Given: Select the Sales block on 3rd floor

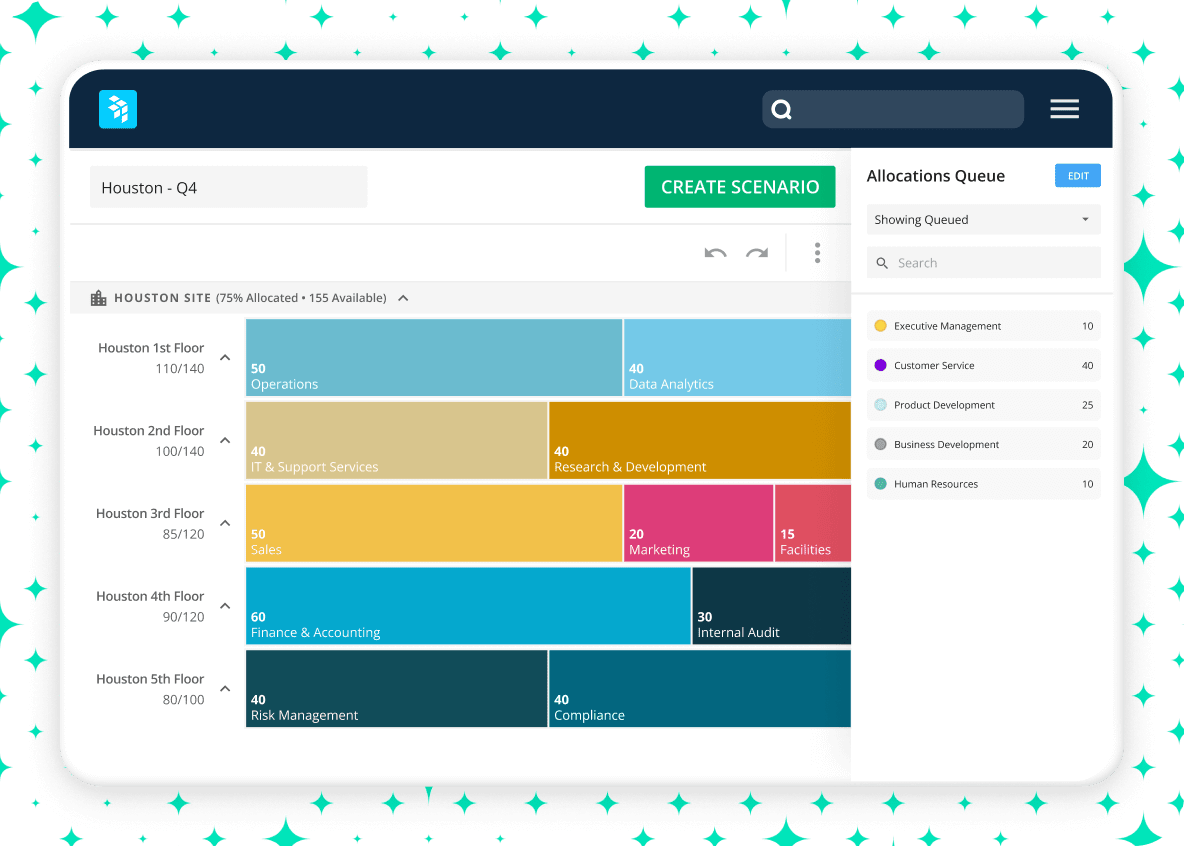Looking at the screenshot, I should [x=433, y=523].
